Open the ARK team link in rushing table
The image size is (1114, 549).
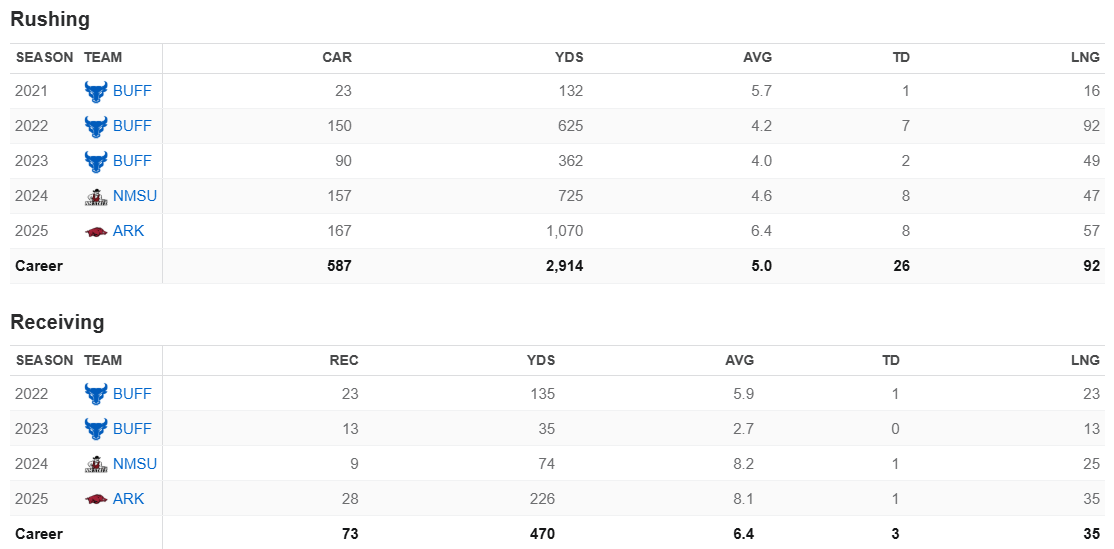(129, 231)
